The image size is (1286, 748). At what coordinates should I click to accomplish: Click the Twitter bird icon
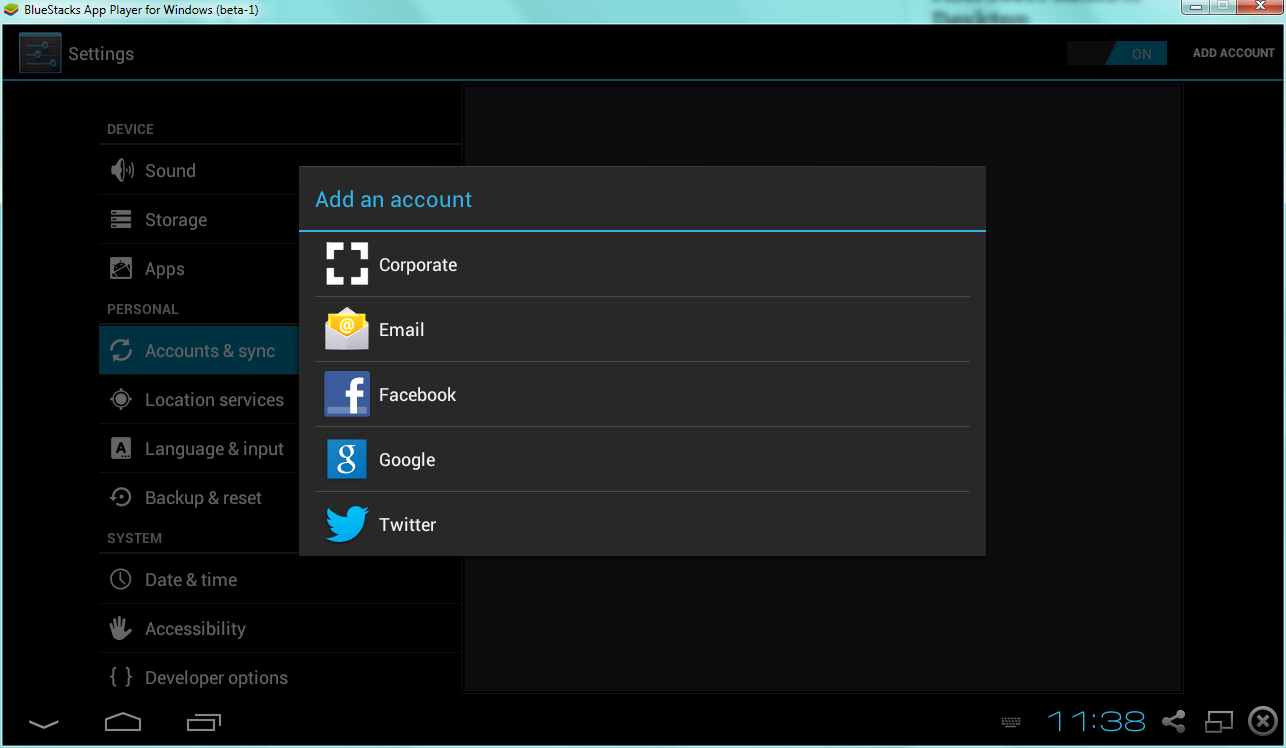pyautogui.click(x=347, y=524)
